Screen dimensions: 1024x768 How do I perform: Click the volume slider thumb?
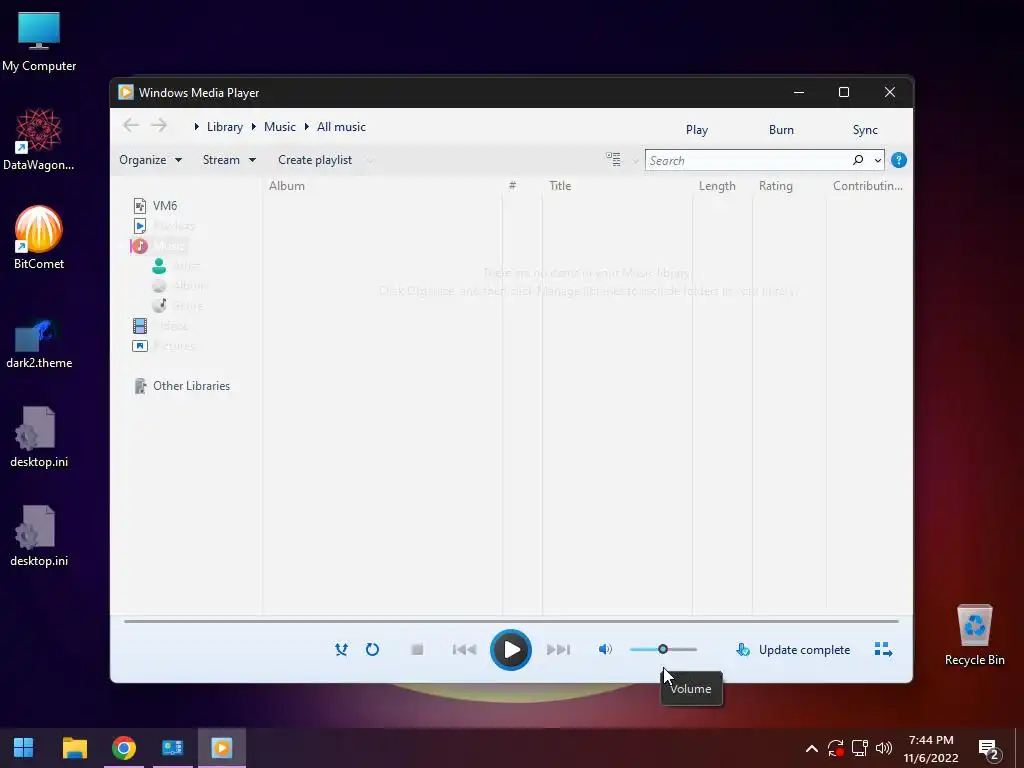point(663,649)
